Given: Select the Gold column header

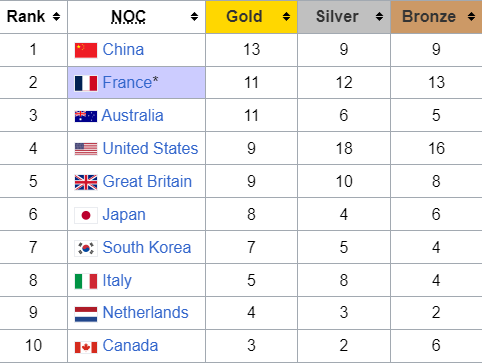Looking at the screenshot, I should coord(251,17).
